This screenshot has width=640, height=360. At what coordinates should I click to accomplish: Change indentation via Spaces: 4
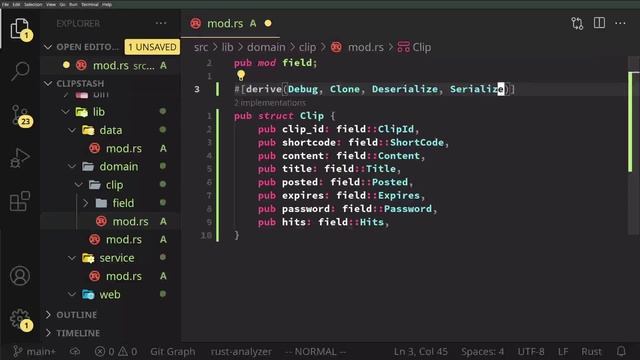[482, 351]
